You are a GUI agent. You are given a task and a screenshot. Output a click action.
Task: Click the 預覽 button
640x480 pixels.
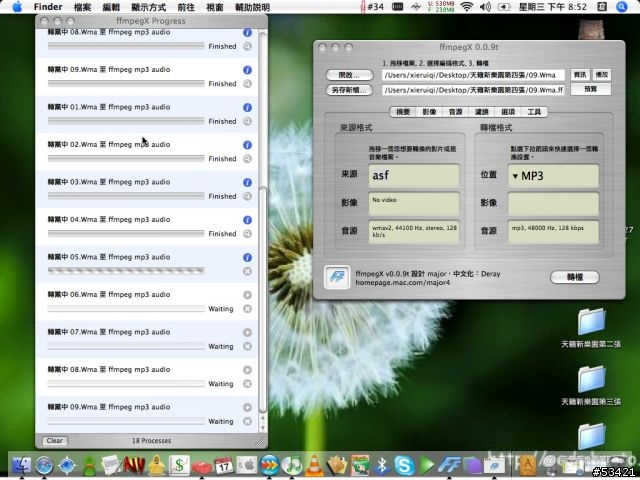point(591,89)
